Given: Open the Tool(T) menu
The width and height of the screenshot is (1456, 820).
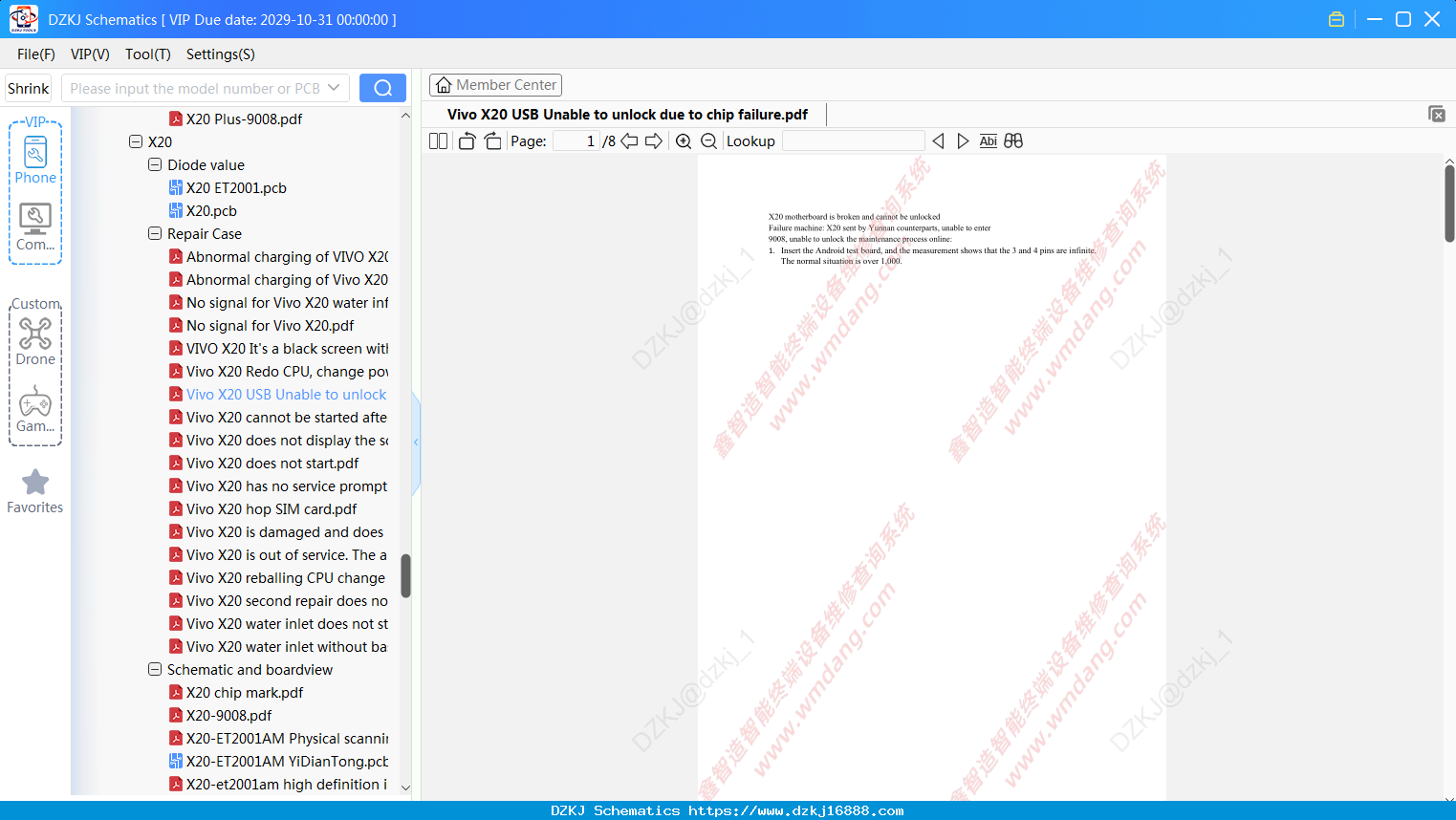Looking at the screenshot, I should (x=148, y=54).
